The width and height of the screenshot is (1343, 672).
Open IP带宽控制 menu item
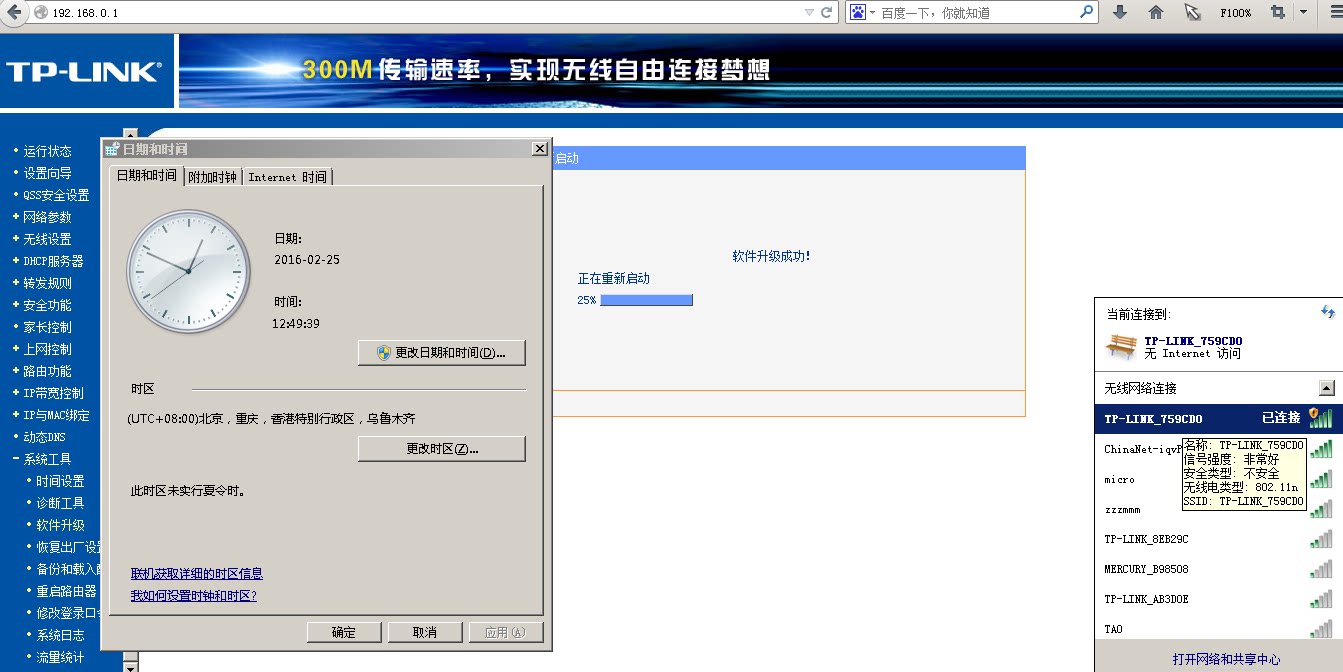[53, 393]
